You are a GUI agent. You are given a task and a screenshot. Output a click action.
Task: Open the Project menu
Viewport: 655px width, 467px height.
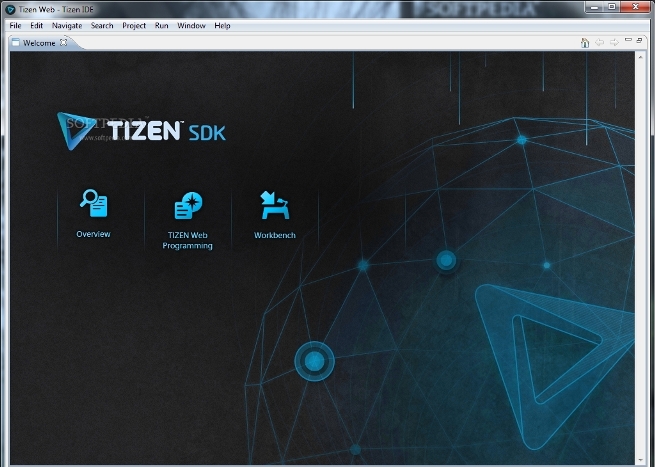(x=134, y=25)
